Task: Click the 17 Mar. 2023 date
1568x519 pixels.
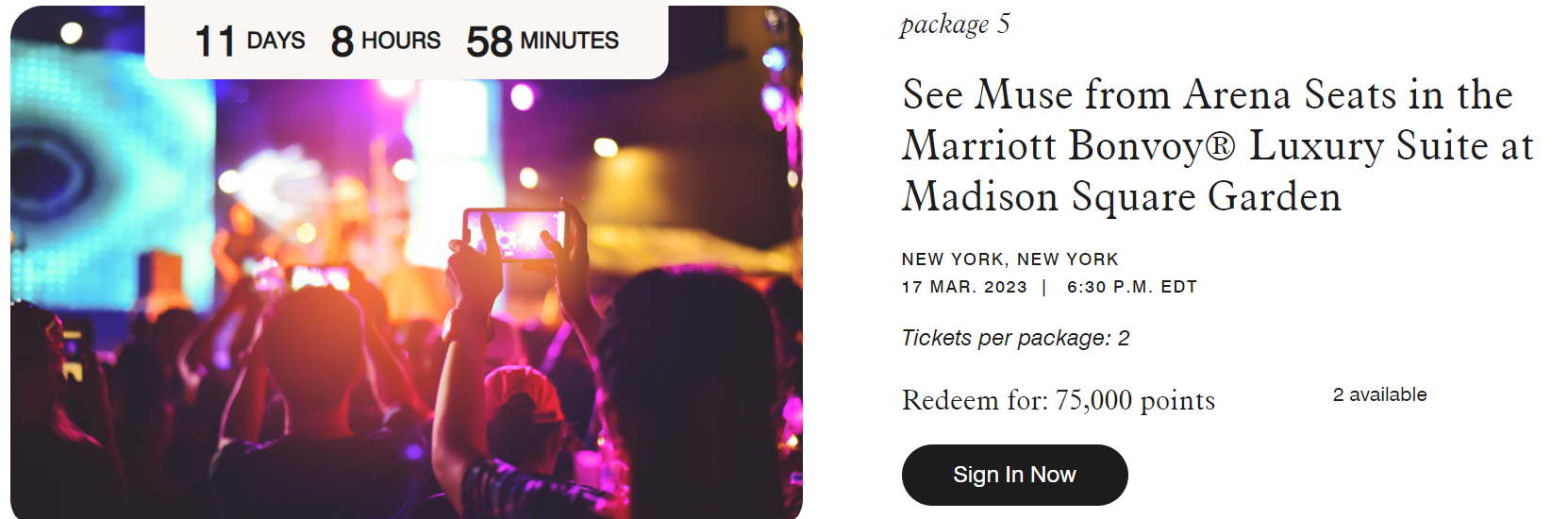Action: (964, 287)
